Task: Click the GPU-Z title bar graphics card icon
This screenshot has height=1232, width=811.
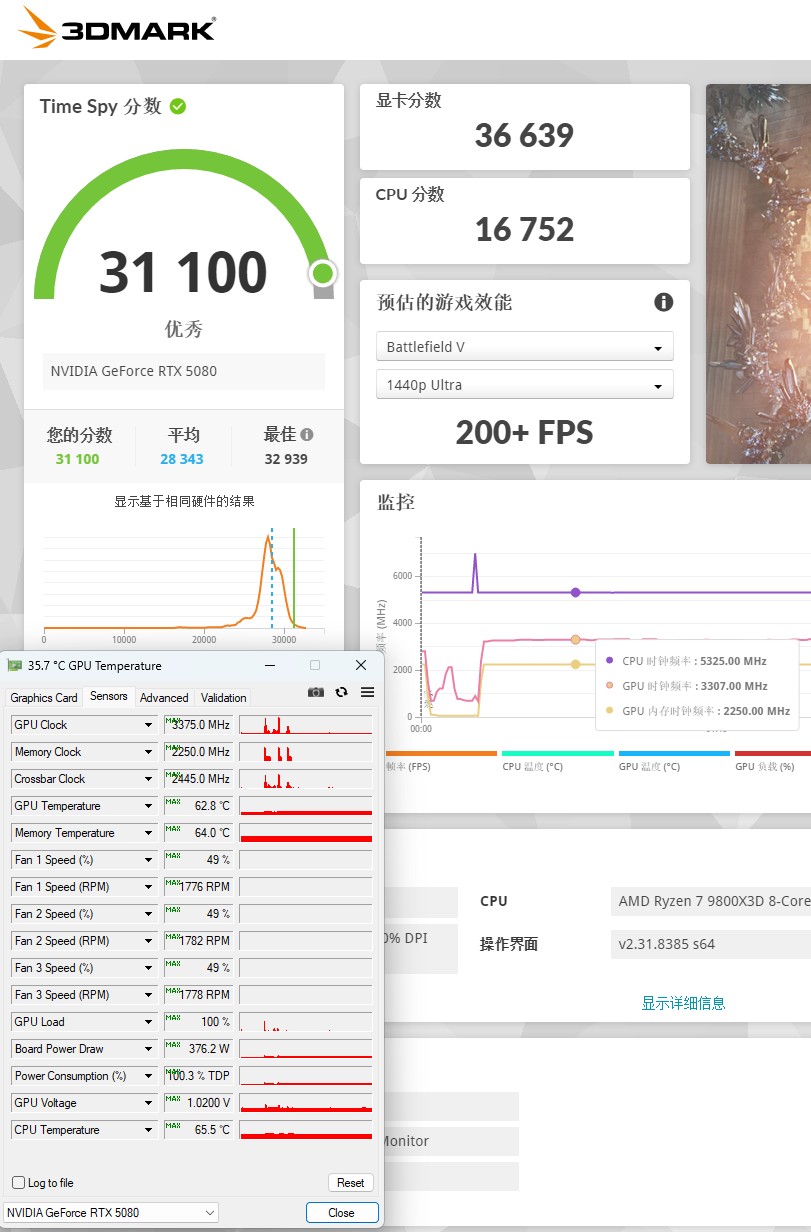Action: (x=17, y=665)
